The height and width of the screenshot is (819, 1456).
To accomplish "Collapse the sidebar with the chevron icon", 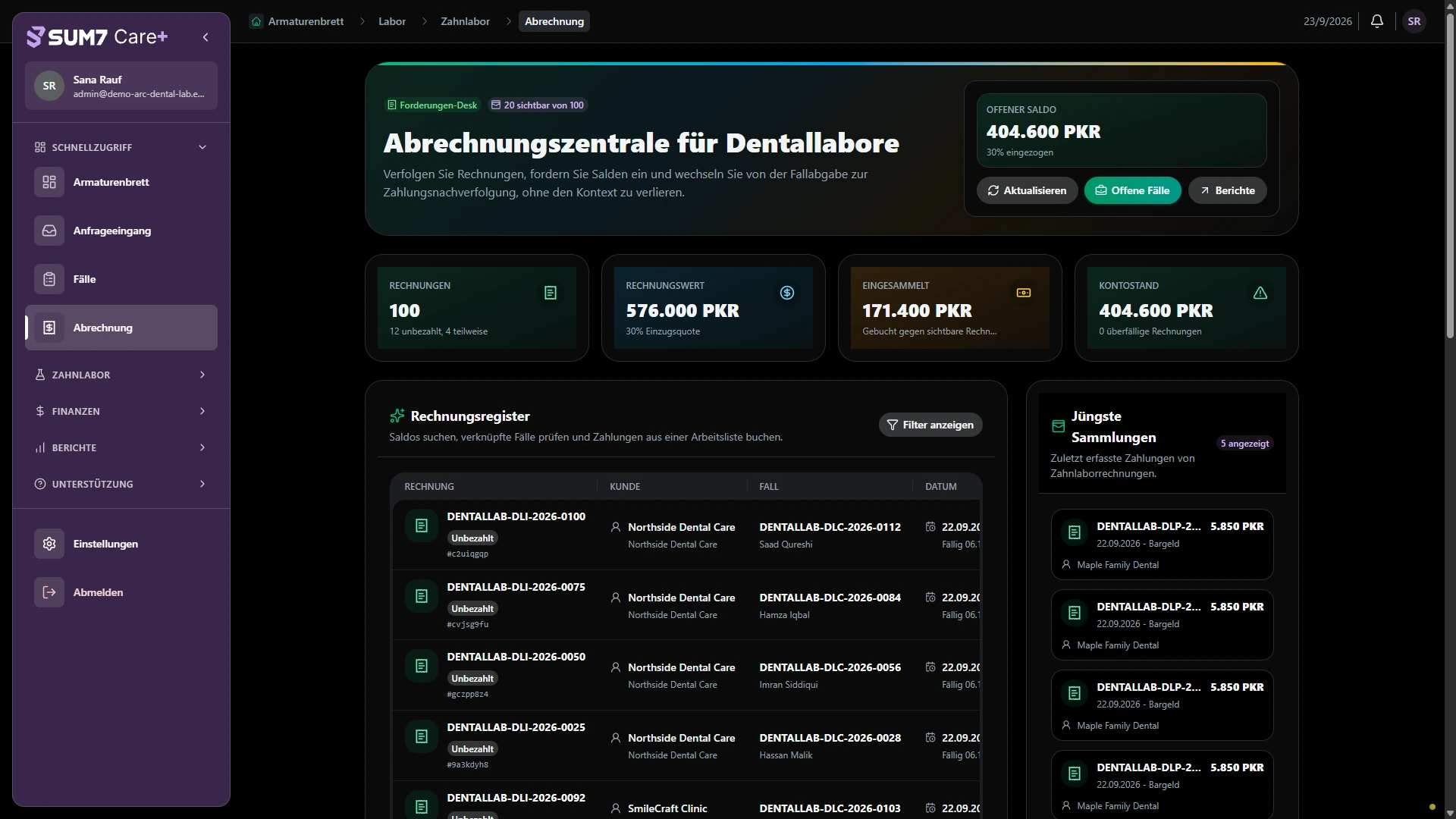I will [x=206, y=37].
